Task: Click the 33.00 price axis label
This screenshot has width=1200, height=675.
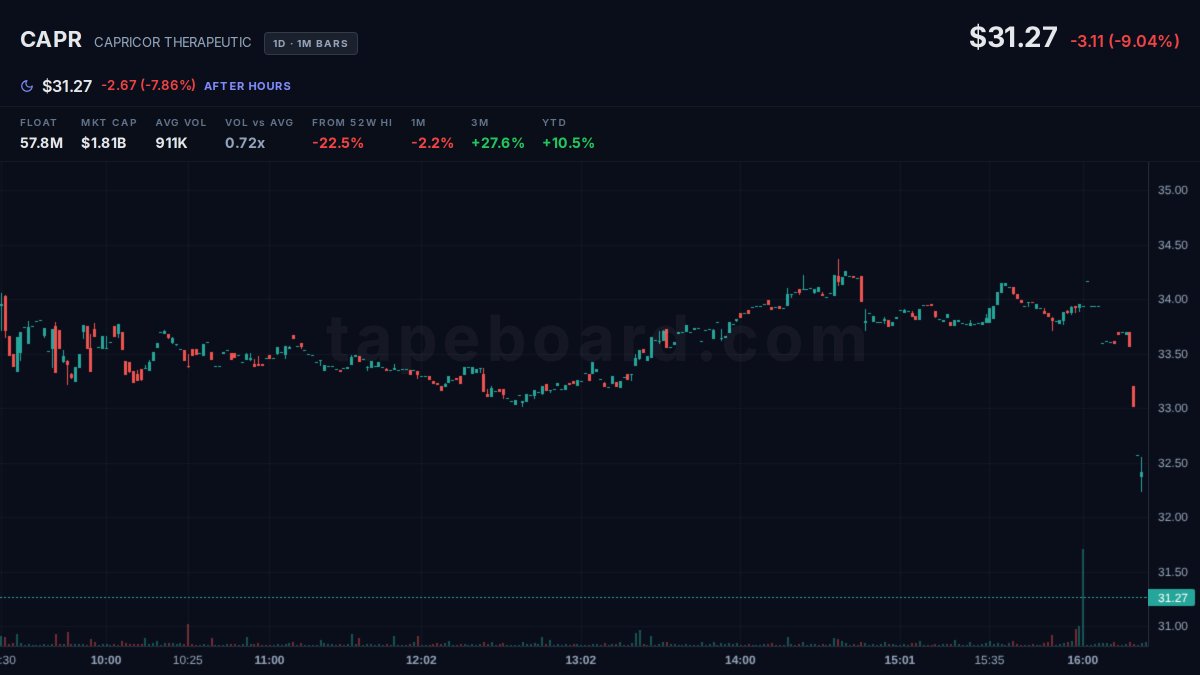Action: tap(1172, 409)
